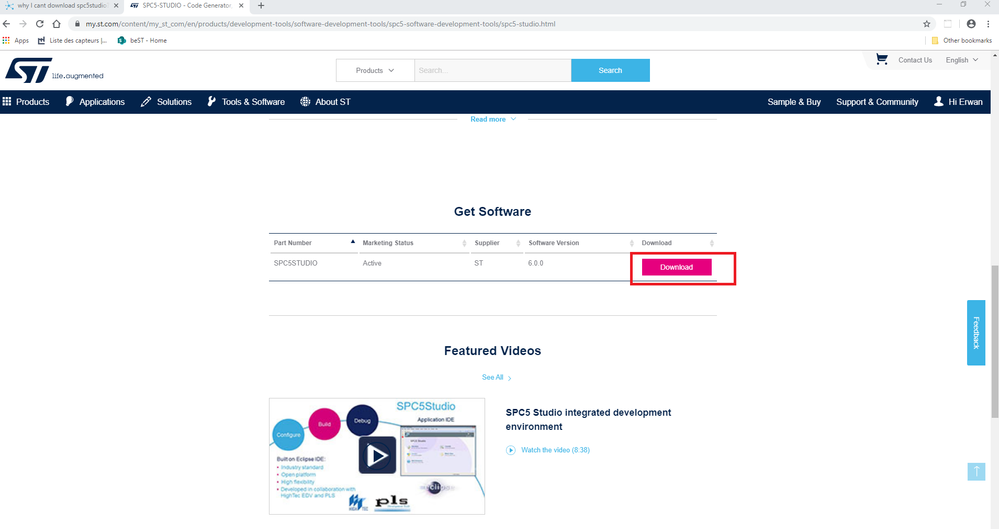Open About ST navigation menu

pyautogui.click(x=325, y=102)
